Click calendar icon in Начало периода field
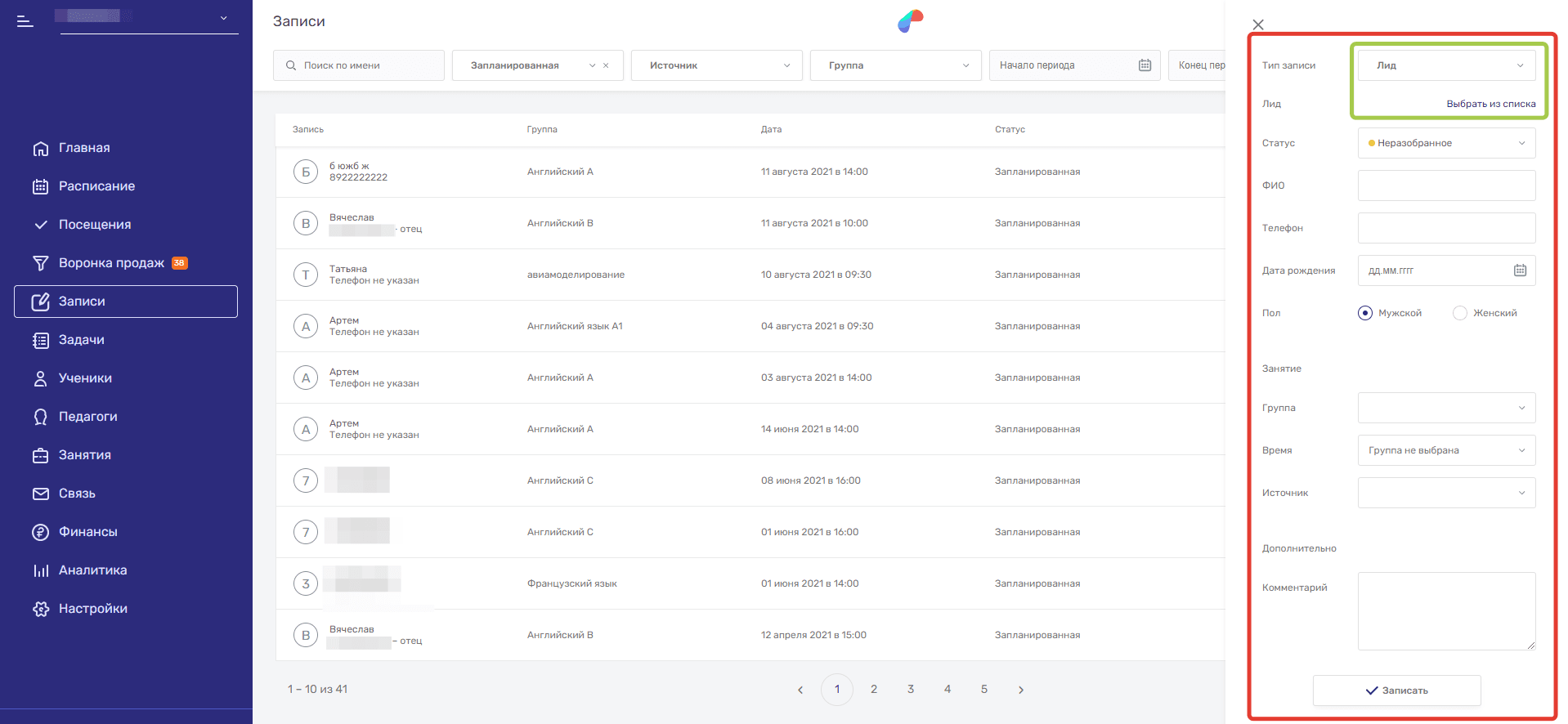Screen dimensions: 1568x724 pos(1145,65)
